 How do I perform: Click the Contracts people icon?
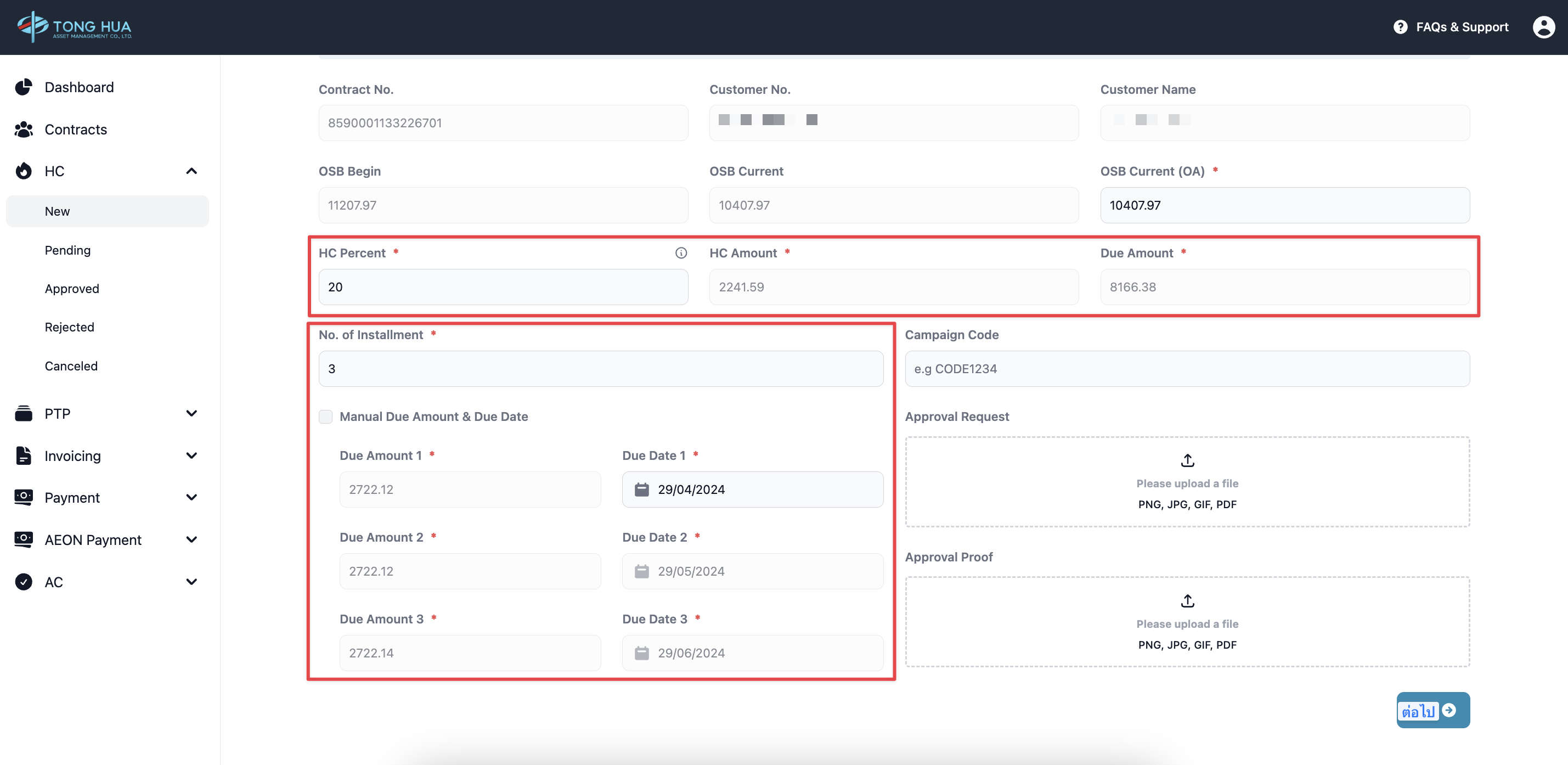[x=23, y=129]
